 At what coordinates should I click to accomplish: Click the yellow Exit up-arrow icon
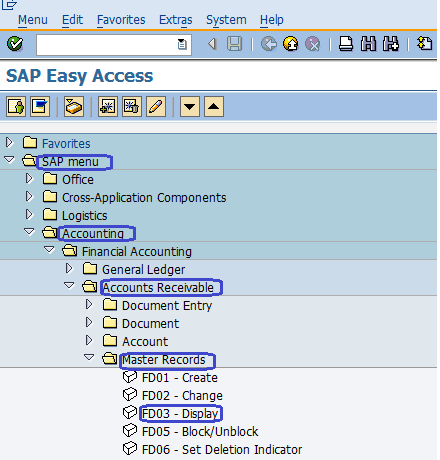(291, 44)
